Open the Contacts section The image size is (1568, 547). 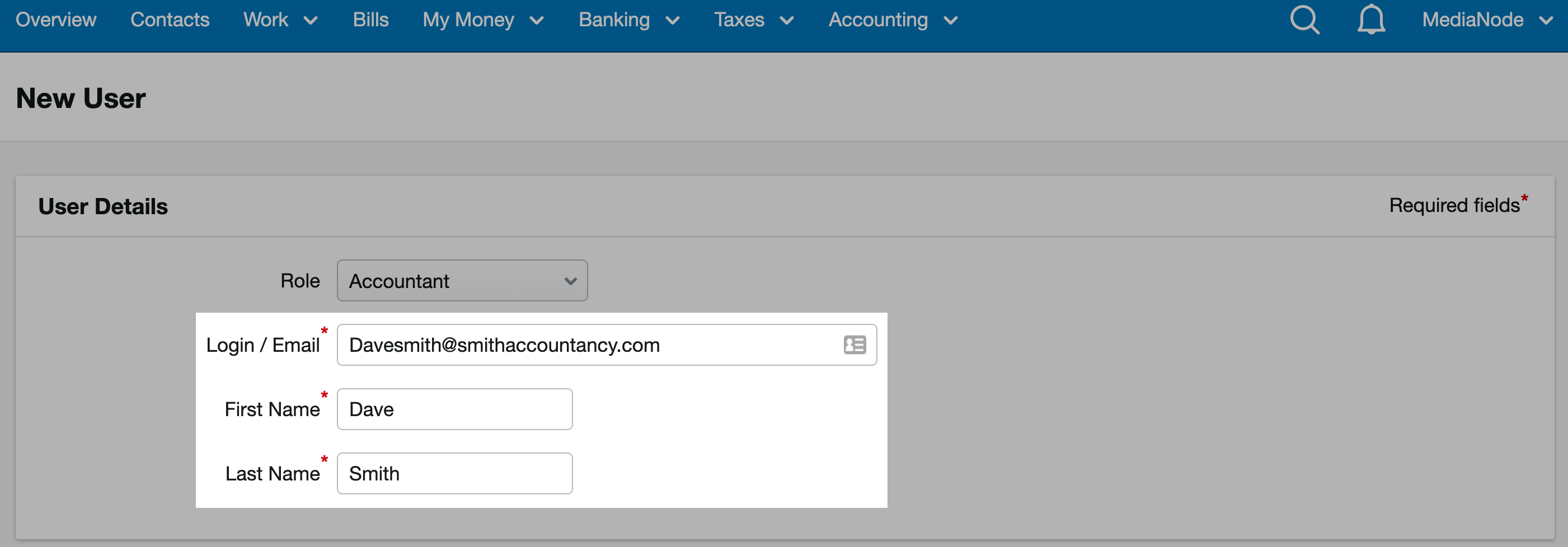click(170, 20)
